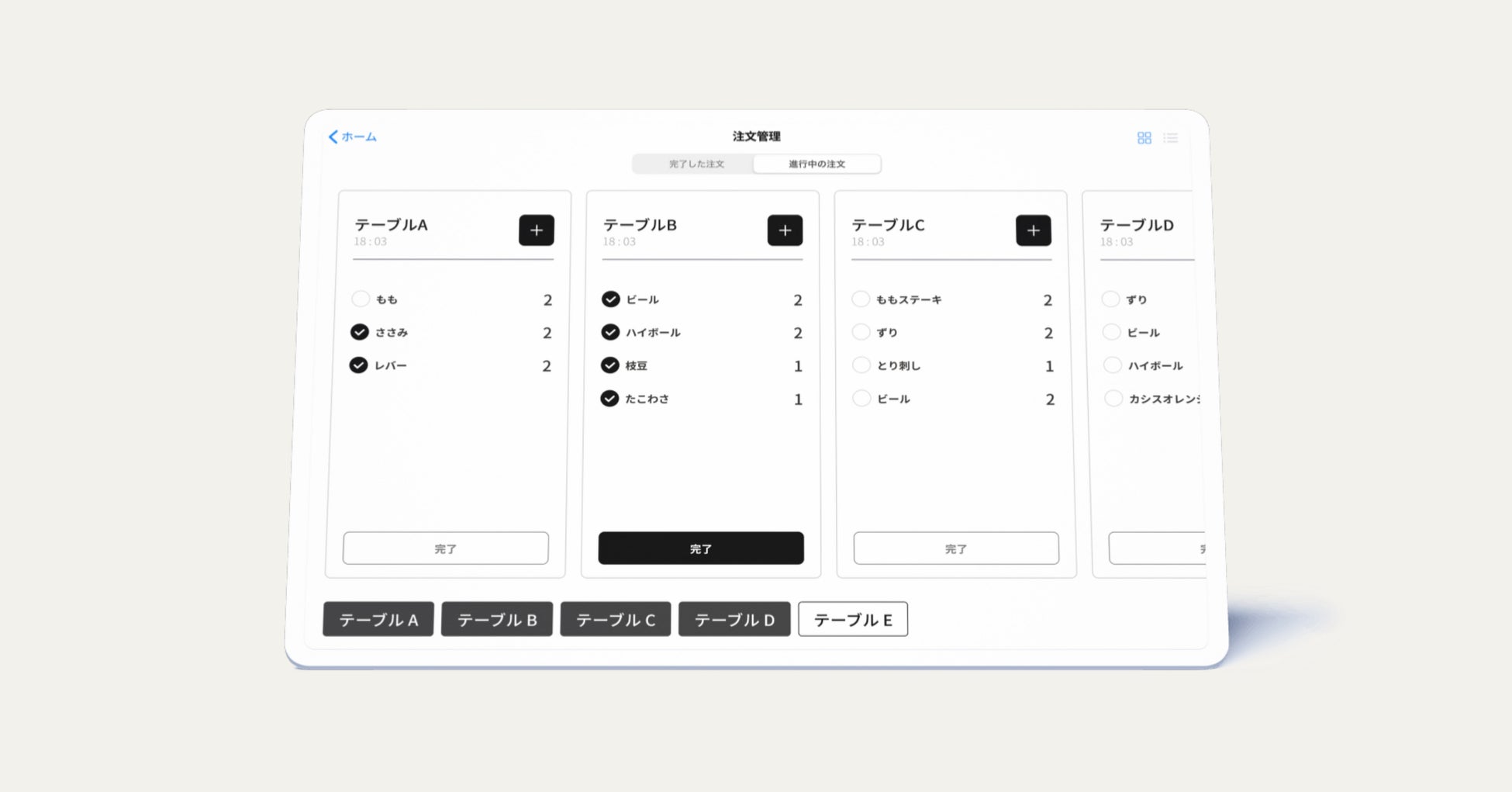1512x792 pixels.
Task: Check off とり刺し in テーブルC
Action: point(861,365)
